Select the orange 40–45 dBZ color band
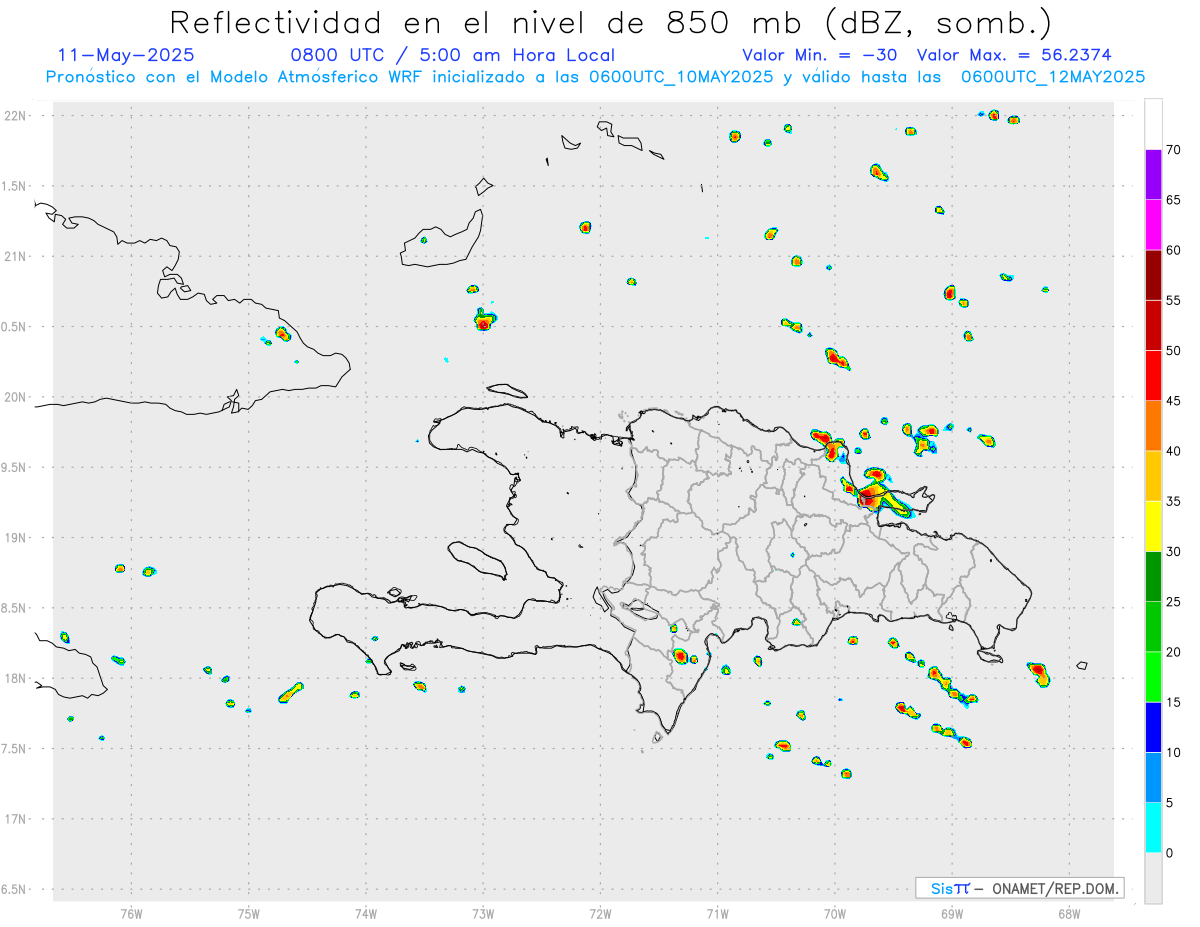The height and width of the screenshot is (927, 1200). click(1153, 426)
